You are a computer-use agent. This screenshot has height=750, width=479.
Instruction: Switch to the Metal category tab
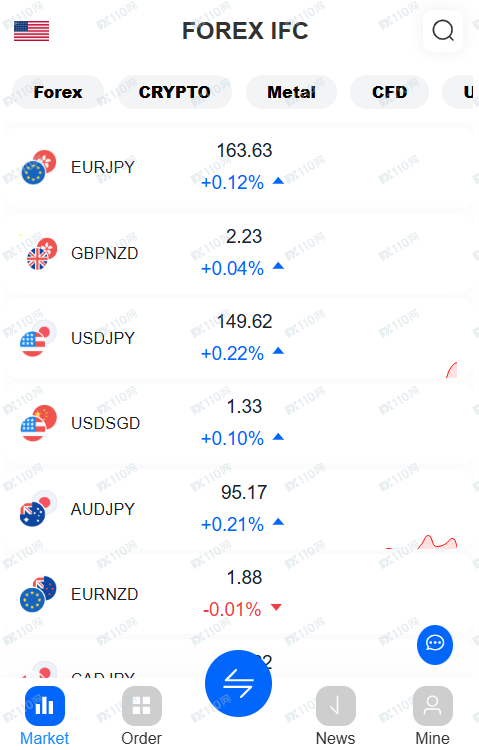291,92
